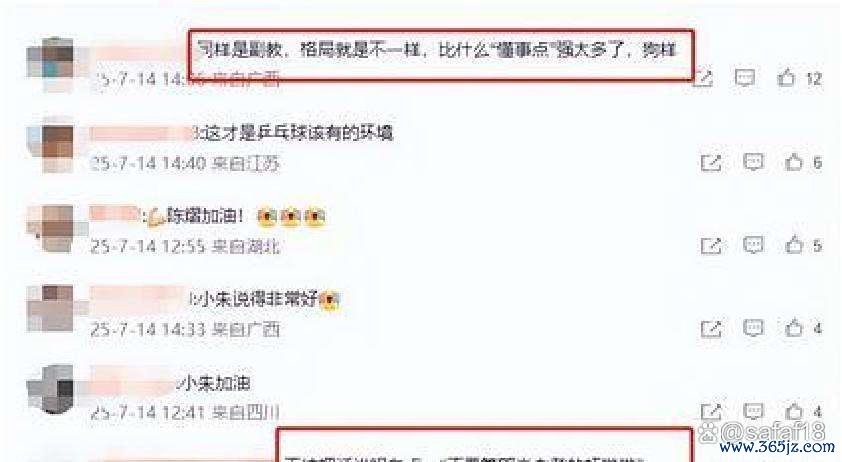Like the 小朱加油 comment from Sichuan
Viewport: 842px width, 462px height.
(794, 412)
